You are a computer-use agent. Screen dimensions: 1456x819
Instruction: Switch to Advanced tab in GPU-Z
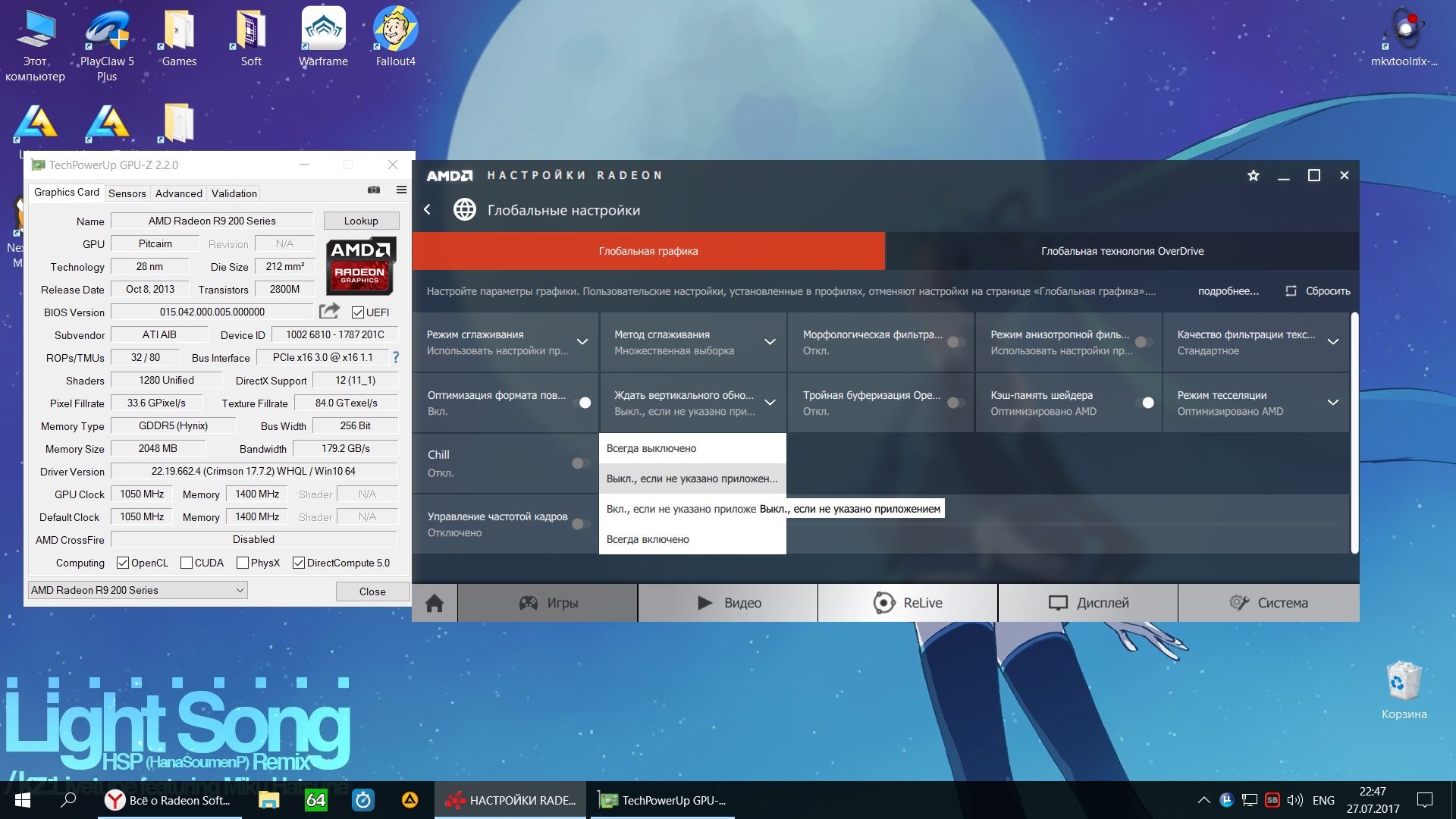[179, 193]
